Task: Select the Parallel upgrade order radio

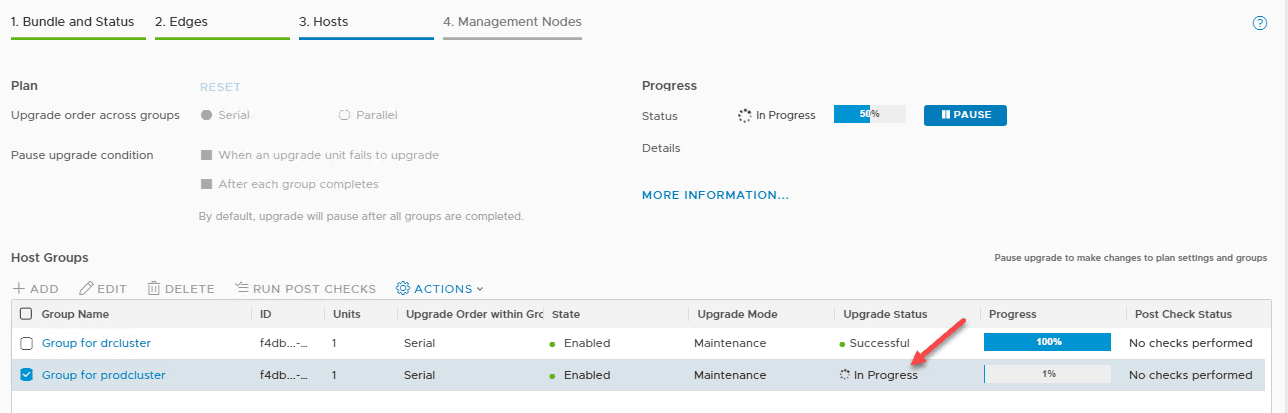Action: coord(345,115)
